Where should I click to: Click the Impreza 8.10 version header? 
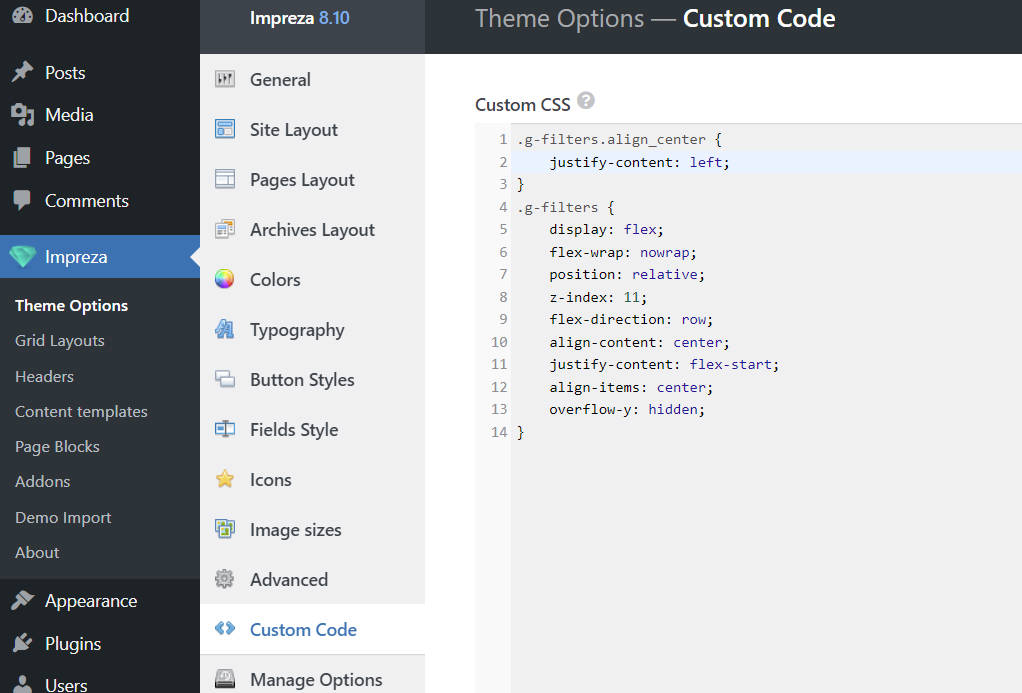299,18
